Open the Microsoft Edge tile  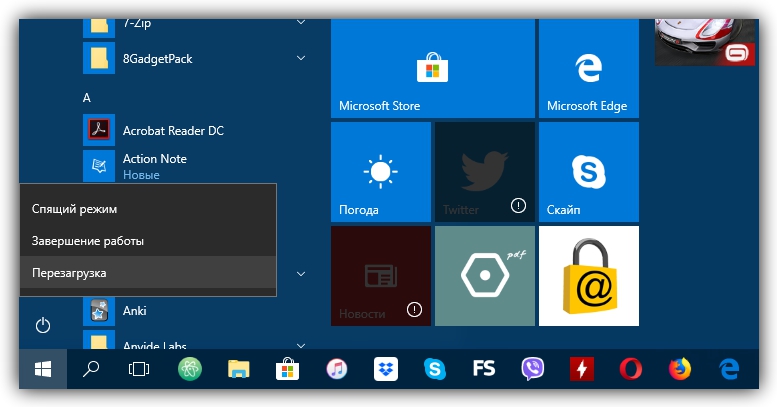589,68
